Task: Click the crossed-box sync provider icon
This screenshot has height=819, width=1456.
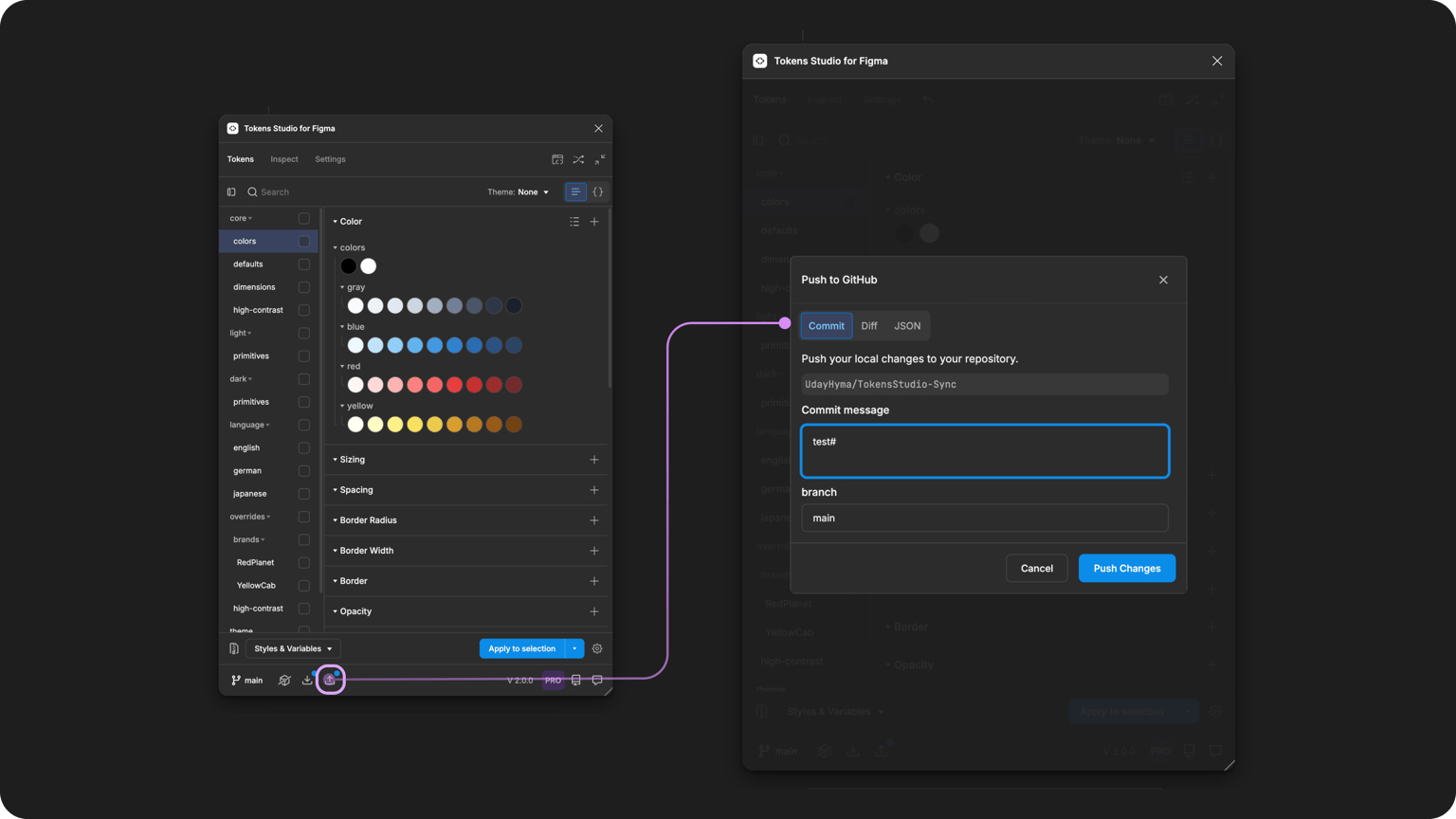Action: [284, 681]
